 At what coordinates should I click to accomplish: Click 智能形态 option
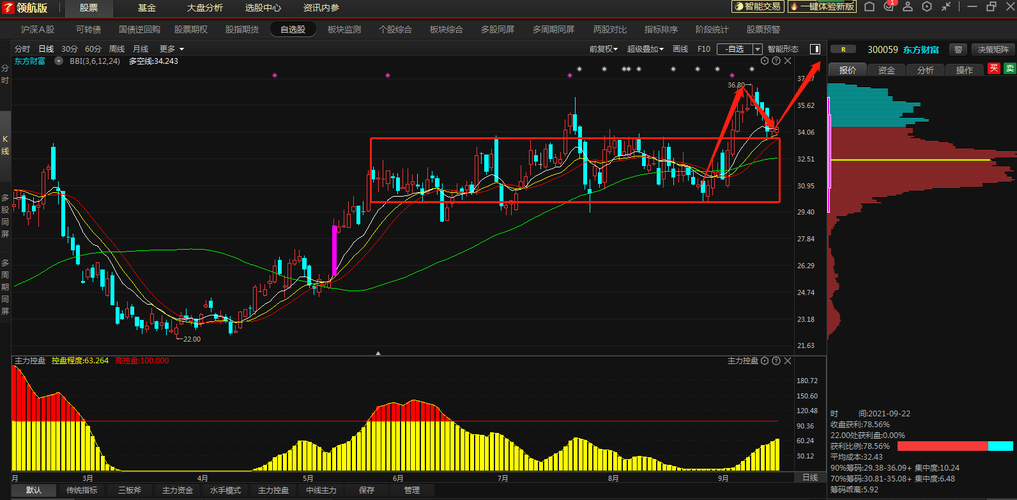coord(783,49)
